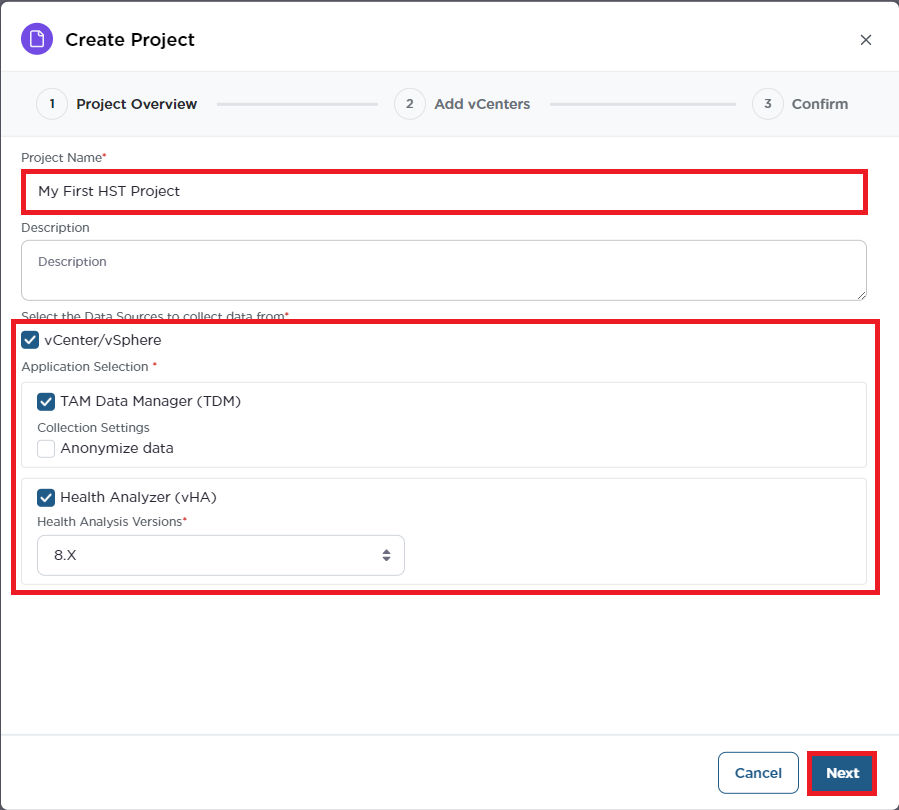Jump to the Confirm step label
Image resolution: width=899 pixels, height=810 pixels.
click(x=820, y=104)
